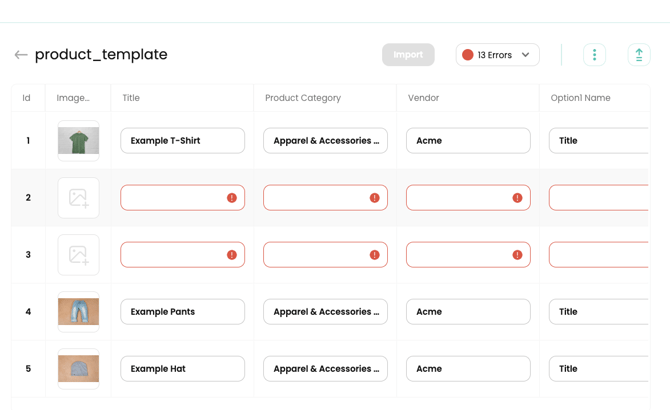Viewport: 670px width, 410px height.
Task: Click the blue jeans thumbnail in row 4
Action: pyautogui.click(x=78, y=312)
